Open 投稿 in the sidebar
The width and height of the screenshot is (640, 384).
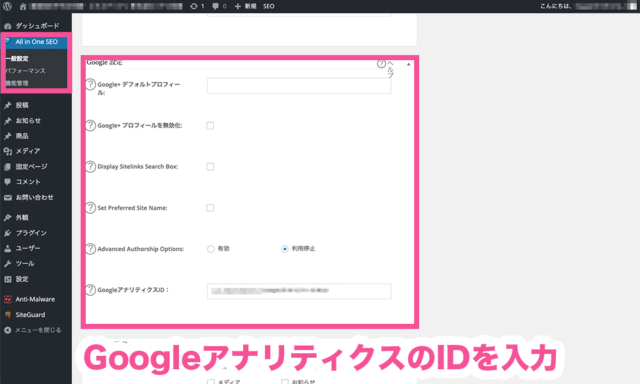[x=22, y=105]
